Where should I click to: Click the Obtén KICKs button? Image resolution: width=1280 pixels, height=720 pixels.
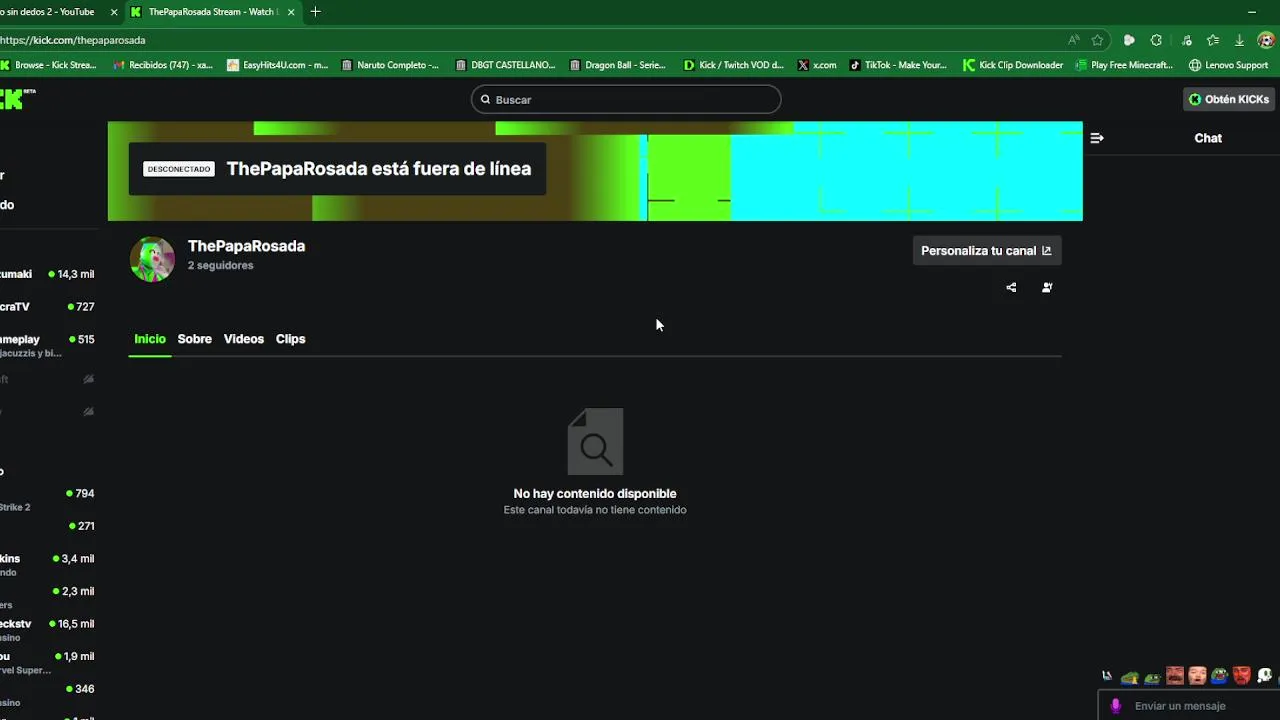pos(1228,99)
